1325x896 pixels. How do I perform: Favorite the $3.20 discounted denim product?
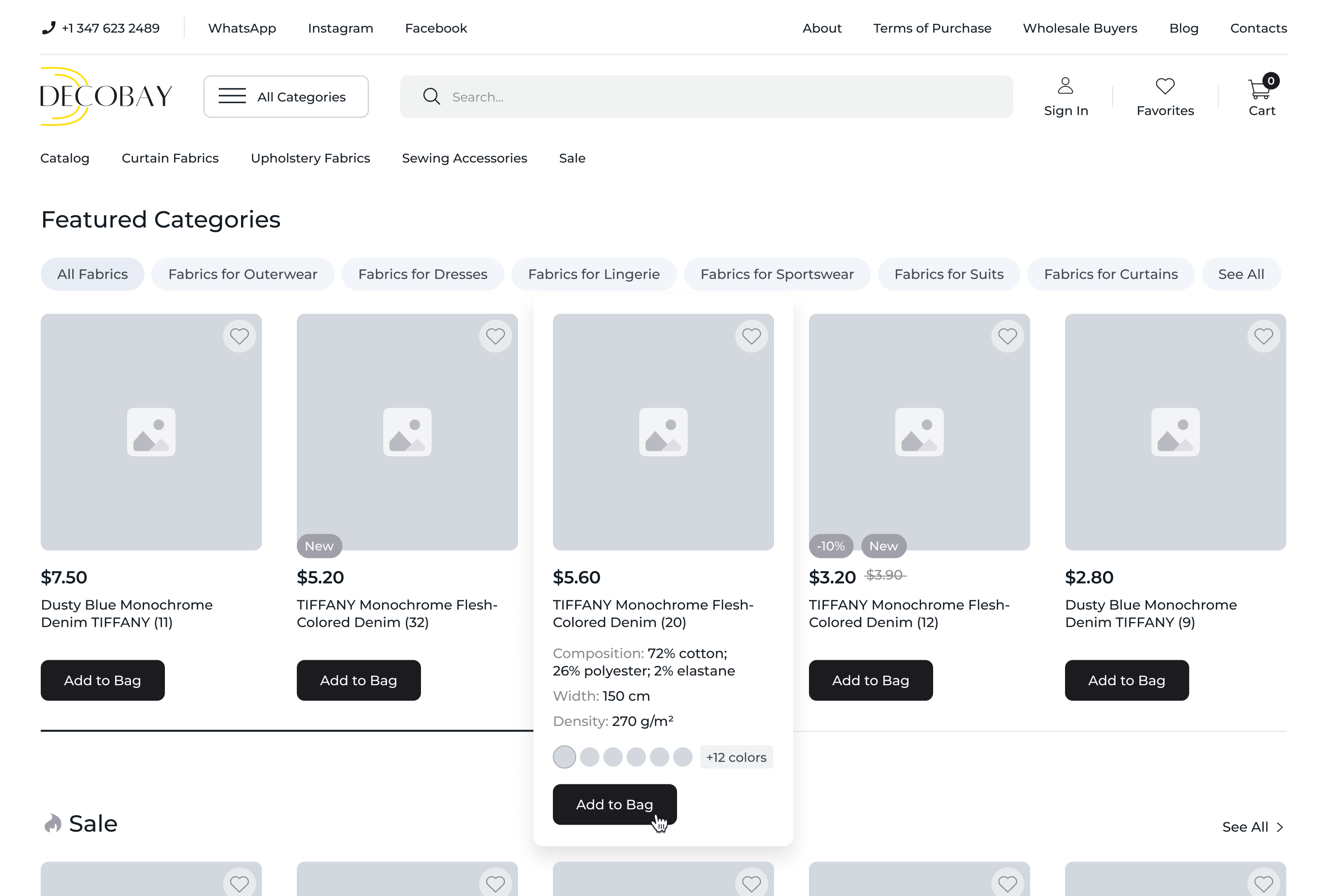click(x=1007, y=336)
